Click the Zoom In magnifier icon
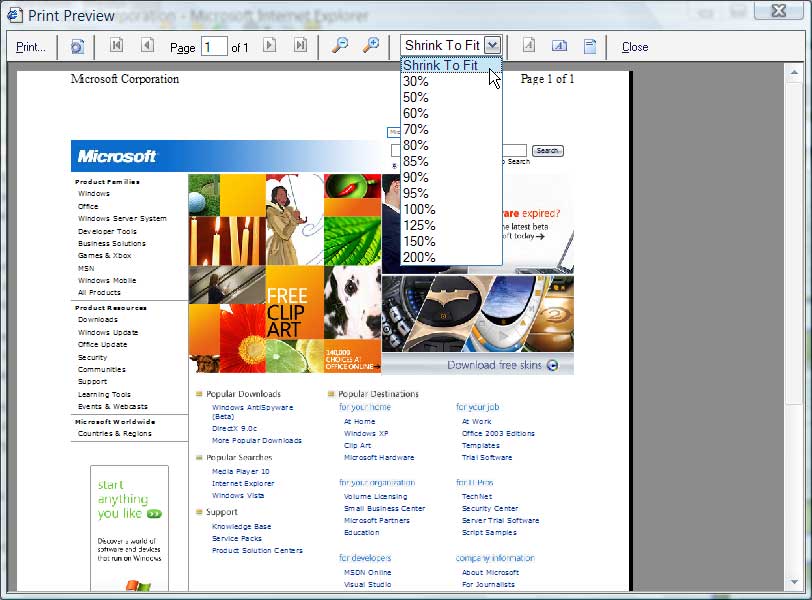The width and height of the screenshot is (812, 600). point(371,46)
